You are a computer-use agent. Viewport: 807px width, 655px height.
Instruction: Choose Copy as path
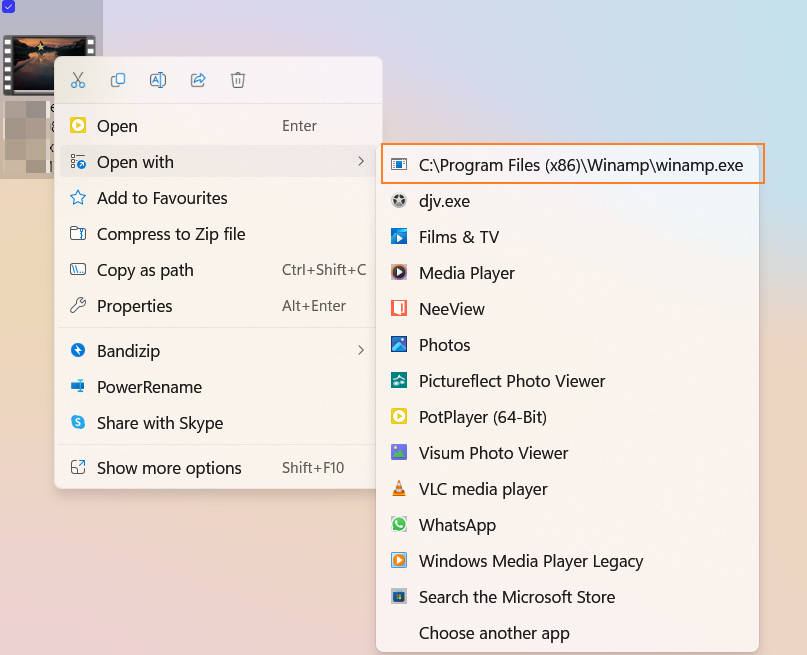[x=218, y=270]
